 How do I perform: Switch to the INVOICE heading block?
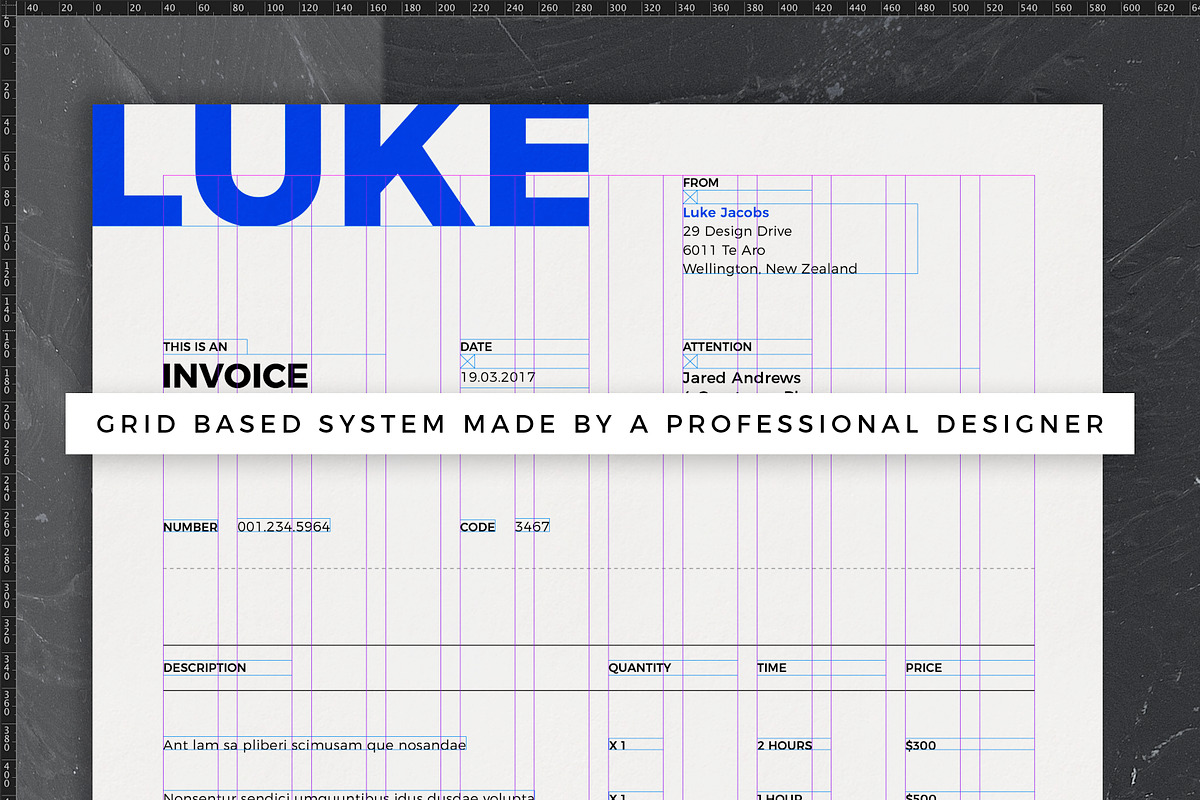235,376
